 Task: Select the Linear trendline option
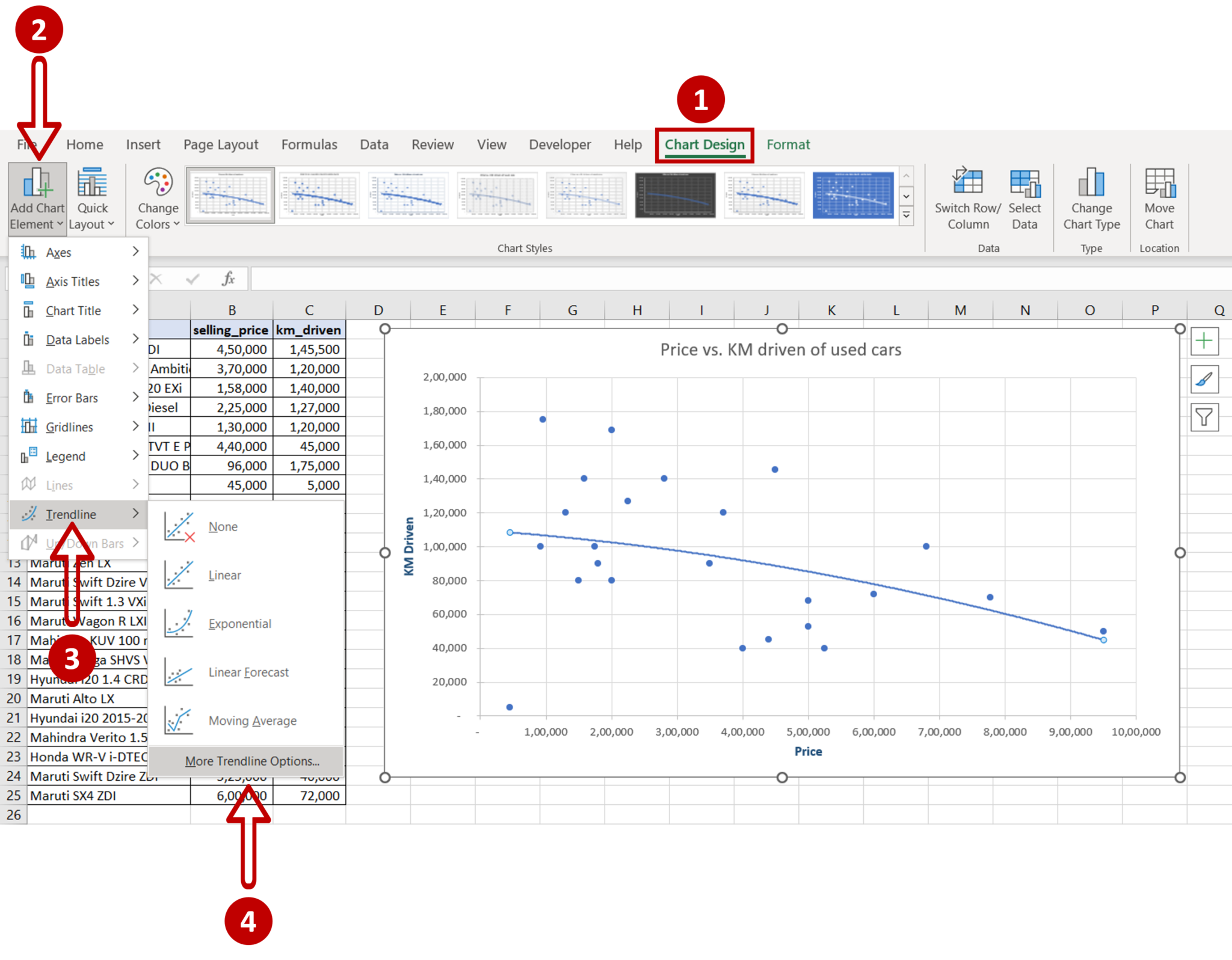pyautogui.click(x=224, y=574)
